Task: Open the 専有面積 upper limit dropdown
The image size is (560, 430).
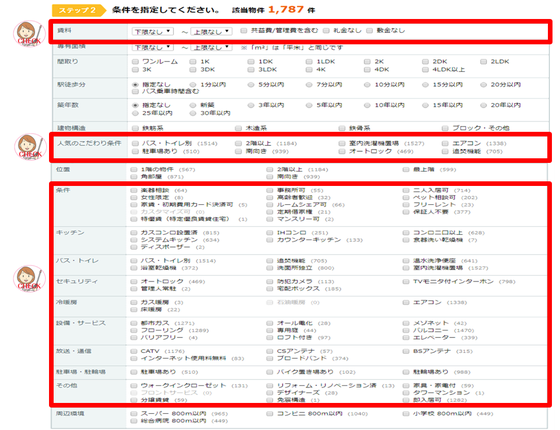Action: coord(211,47)
